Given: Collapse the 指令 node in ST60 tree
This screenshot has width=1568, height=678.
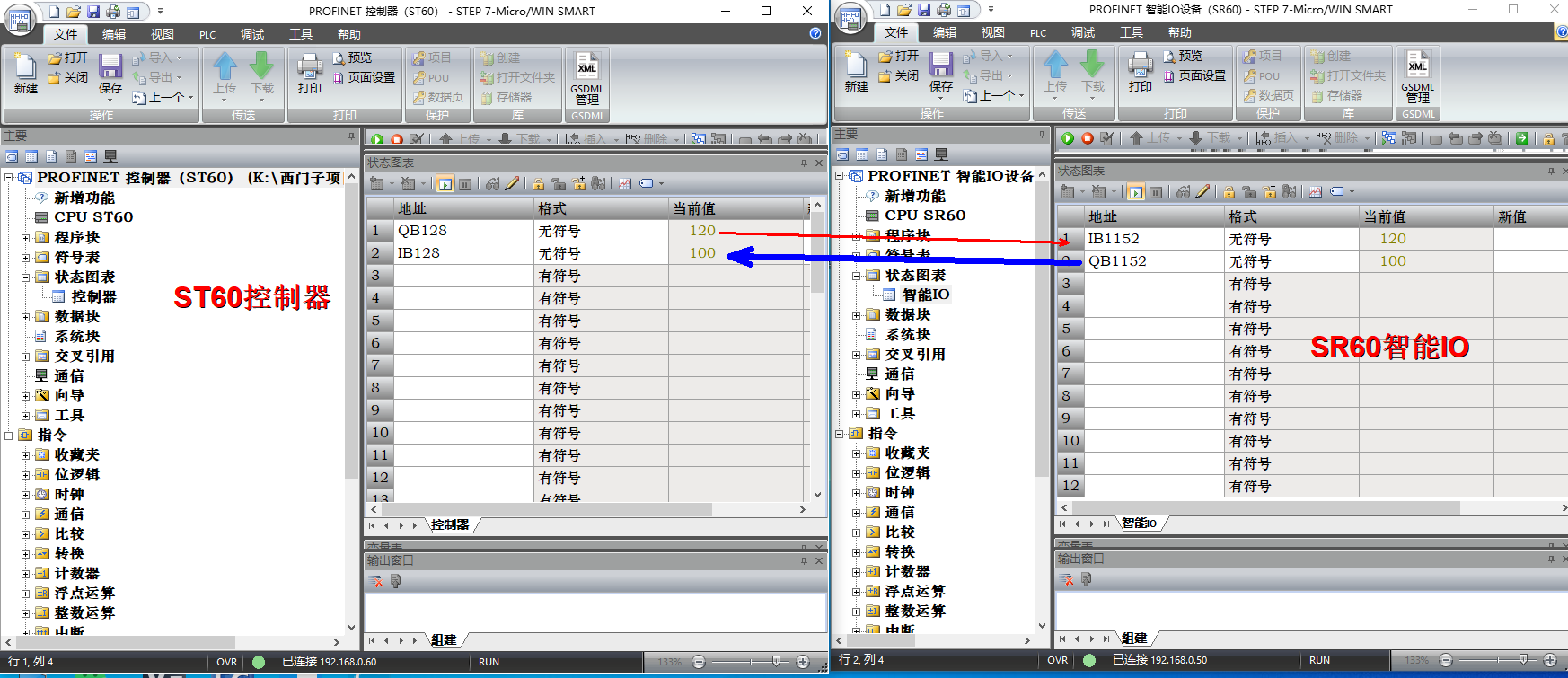Looking at the screenshot, I should pos(8,435).
